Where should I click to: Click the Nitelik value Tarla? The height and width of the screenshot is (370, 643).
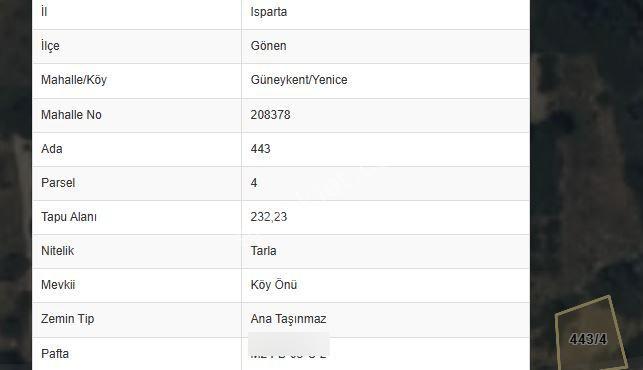[x=263, y=251]
